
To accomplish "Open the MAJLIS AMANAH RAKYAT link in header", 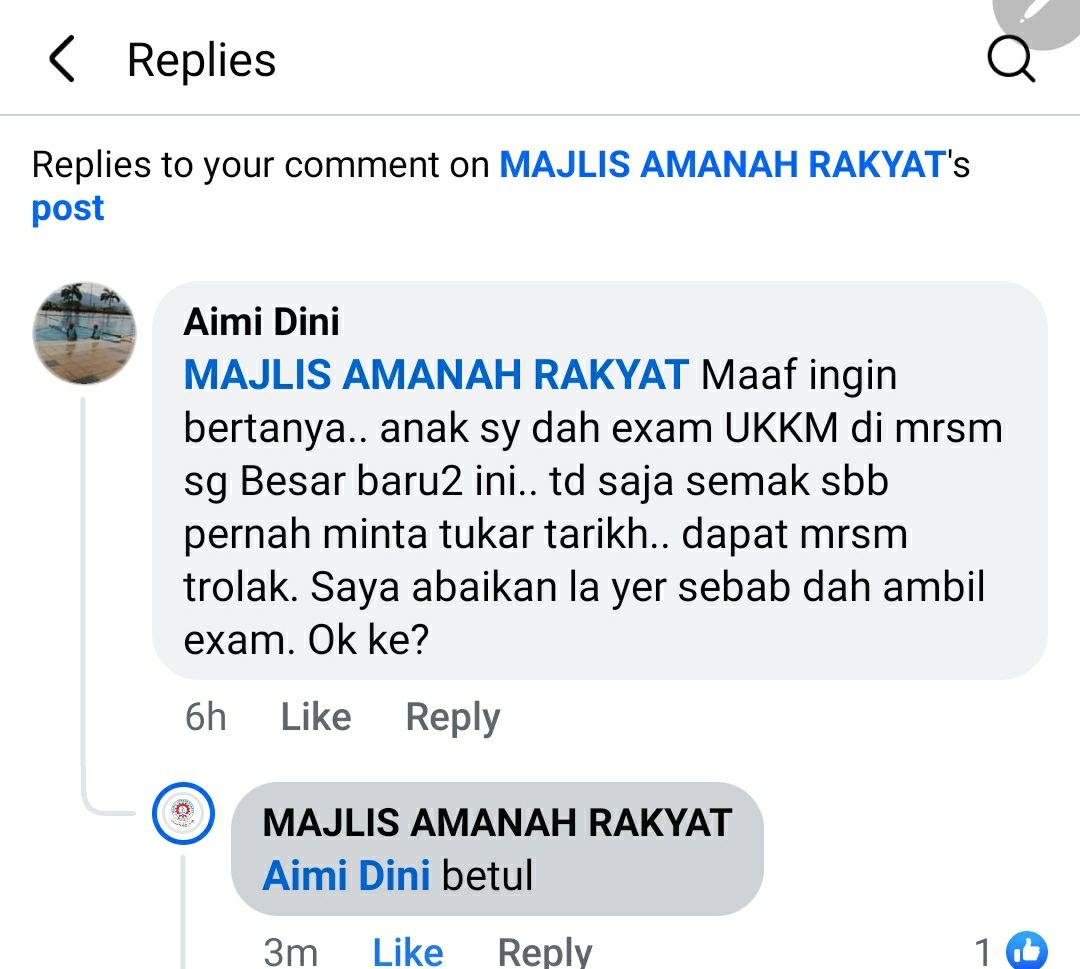I will (723, 165).
